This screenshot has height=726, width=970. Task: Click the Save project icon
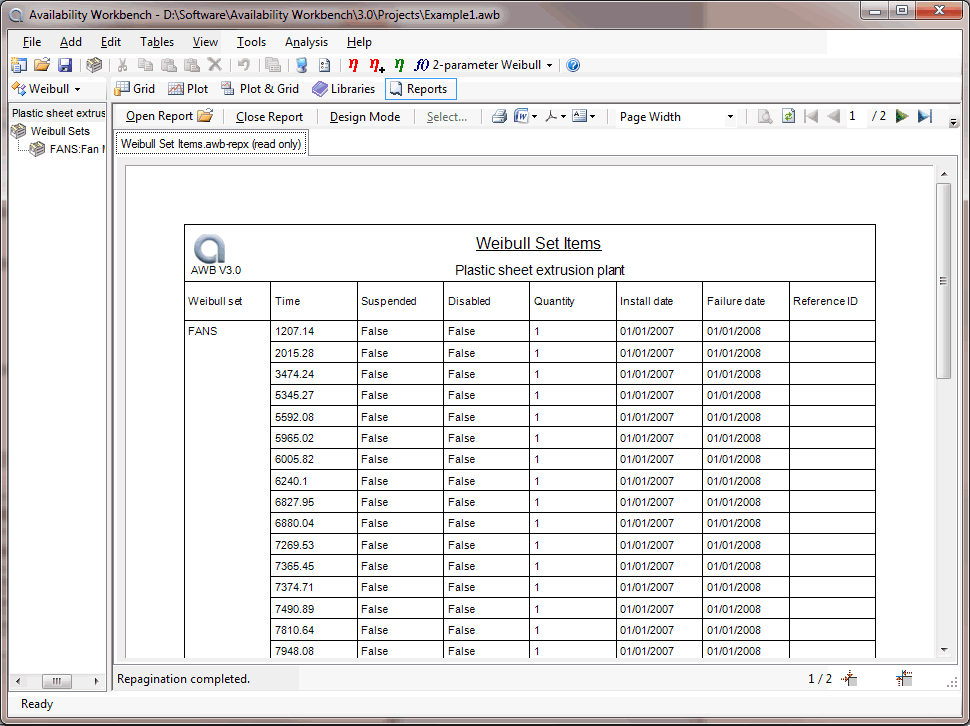[65, 65]
